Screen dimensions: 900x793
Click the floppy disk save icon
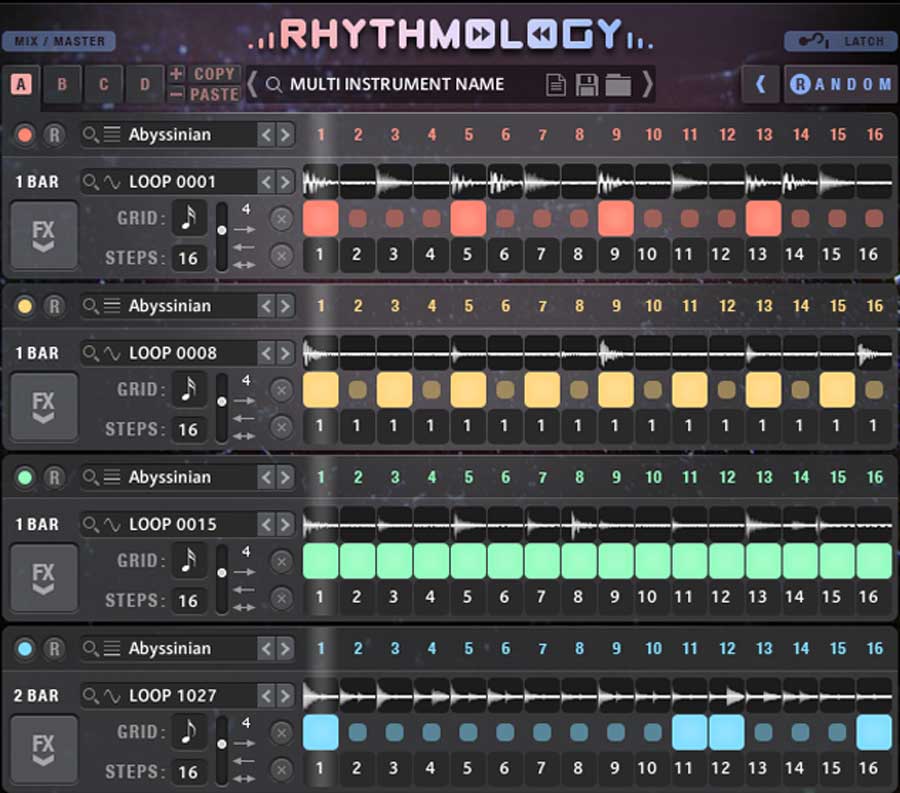[587, 85]
